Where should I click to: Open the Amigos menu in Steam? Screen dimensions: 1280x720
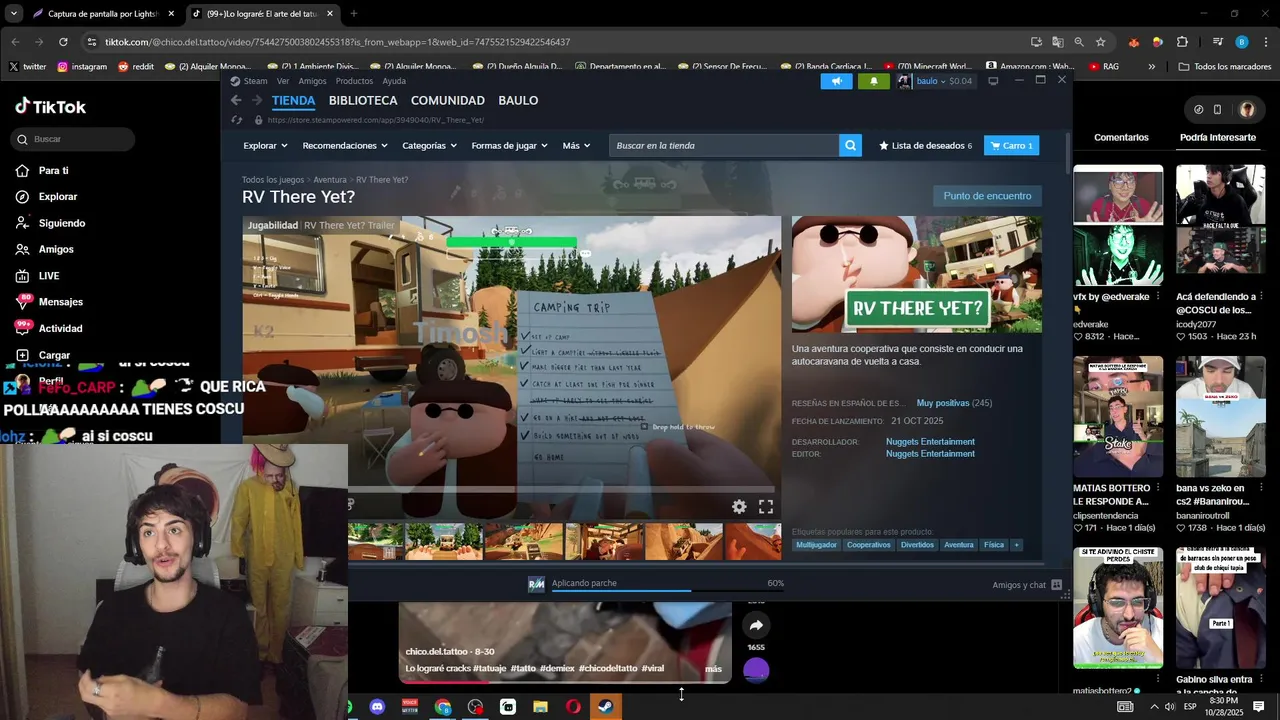[312, 81]
